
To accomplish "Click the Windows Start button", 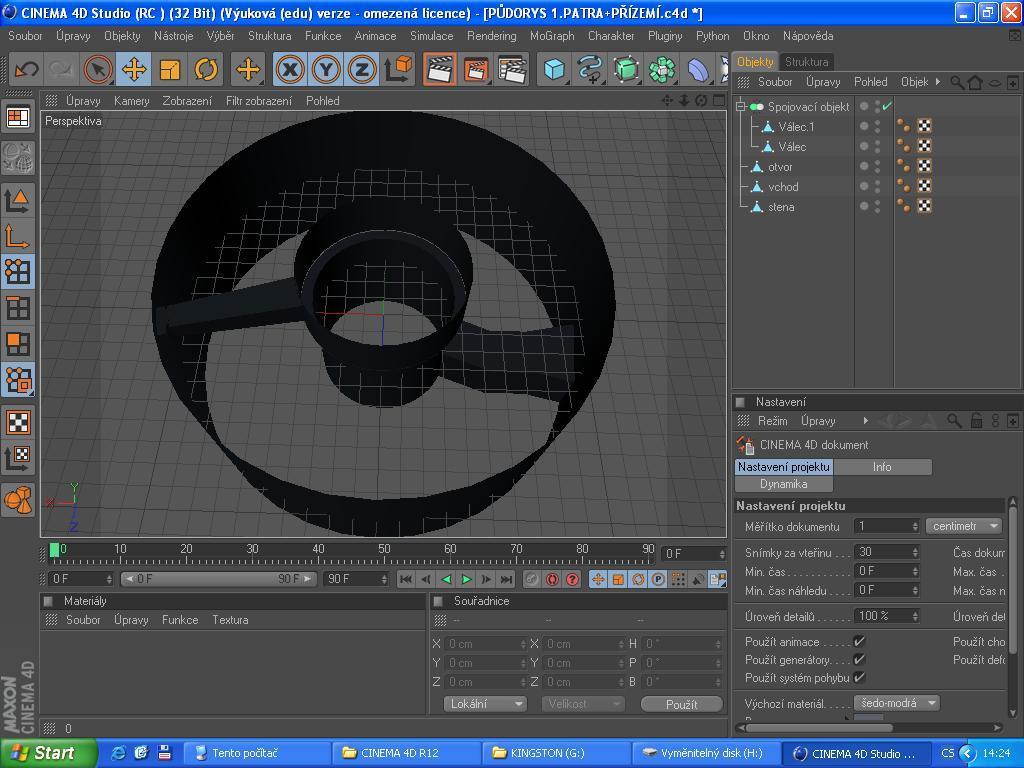I will point(48,753).
